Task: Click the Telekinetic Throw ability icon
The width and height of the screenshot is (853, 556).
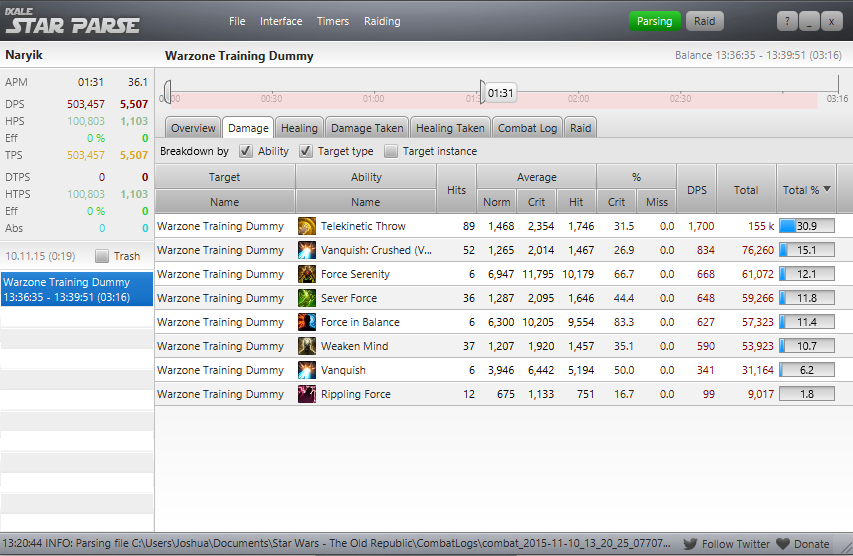Action: point(307,226)
